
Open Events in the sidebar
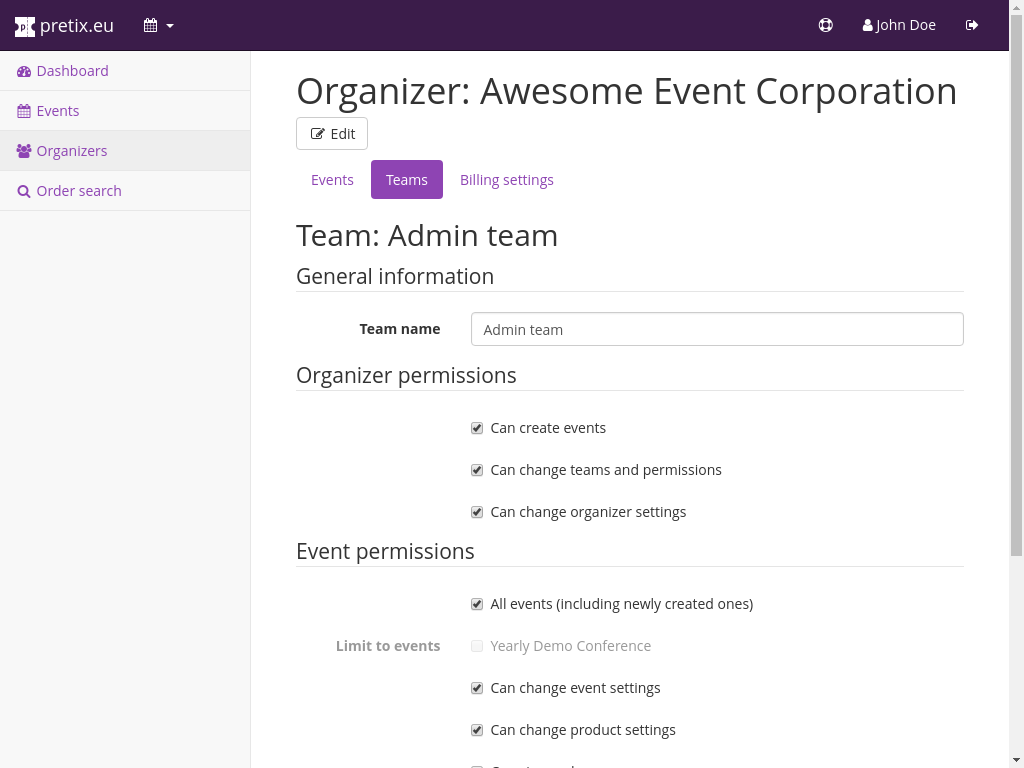(x=125, y=111)
